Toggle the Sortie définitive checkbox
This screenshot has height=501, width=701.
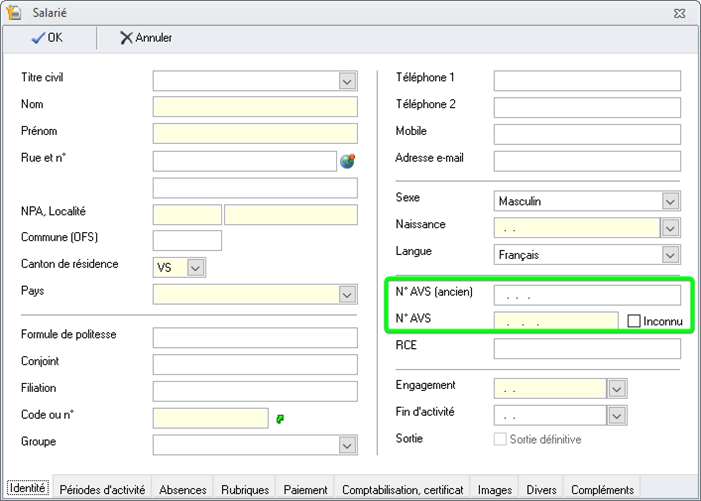pyautogui.click(x=501, y=439)
